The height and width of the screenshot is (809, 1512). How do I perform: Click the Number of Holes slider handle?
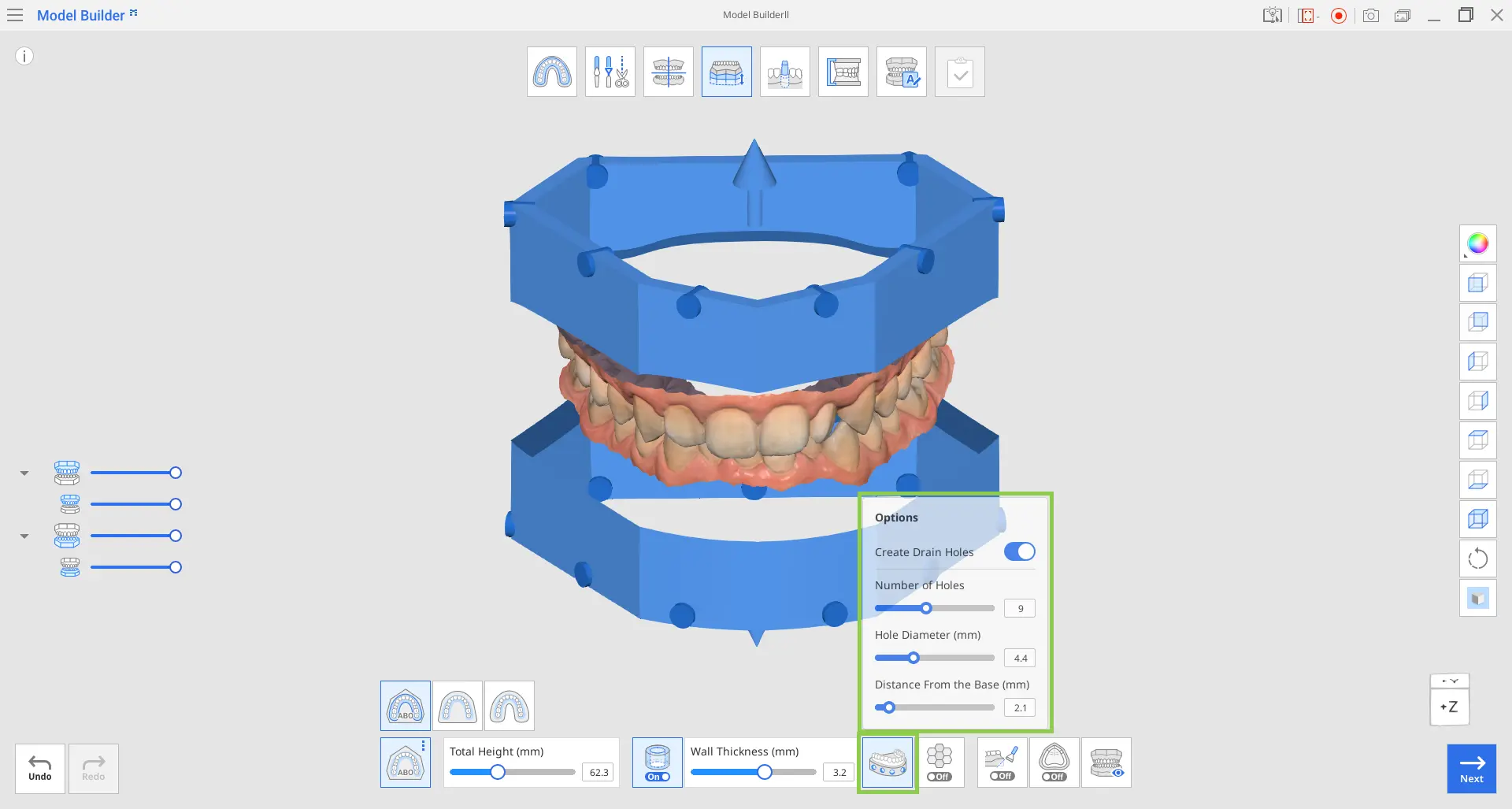[x=926, y=608]
